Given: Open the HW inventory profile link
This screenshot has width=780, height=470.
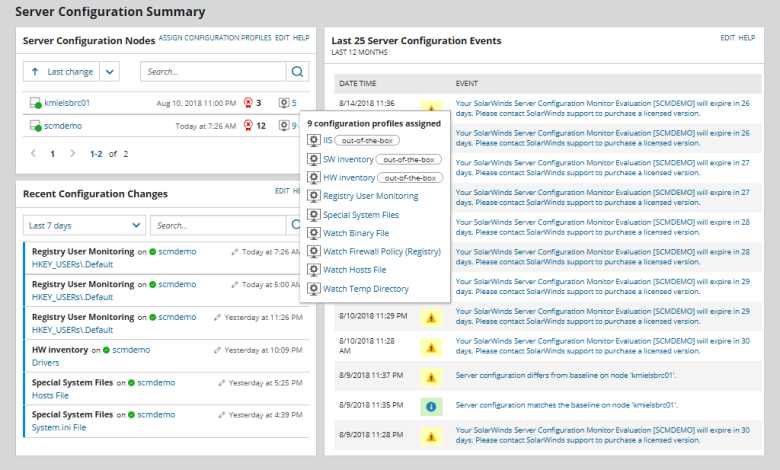Looking at the screenshot, I should pyautogui.click(x=349, y=178).
